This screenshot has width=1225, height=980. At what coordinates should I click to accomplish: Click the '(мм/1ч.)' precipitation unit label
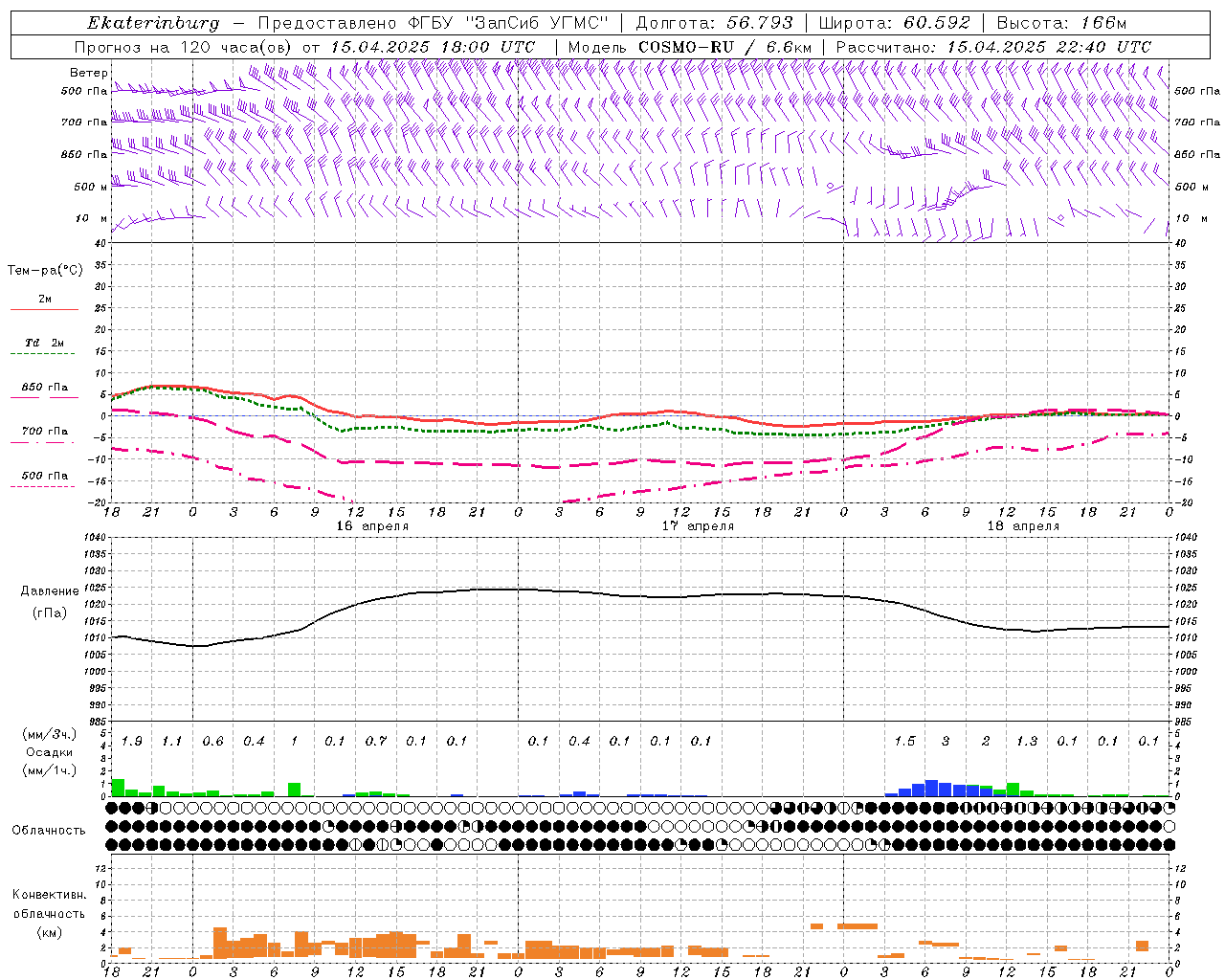(50, 770)
